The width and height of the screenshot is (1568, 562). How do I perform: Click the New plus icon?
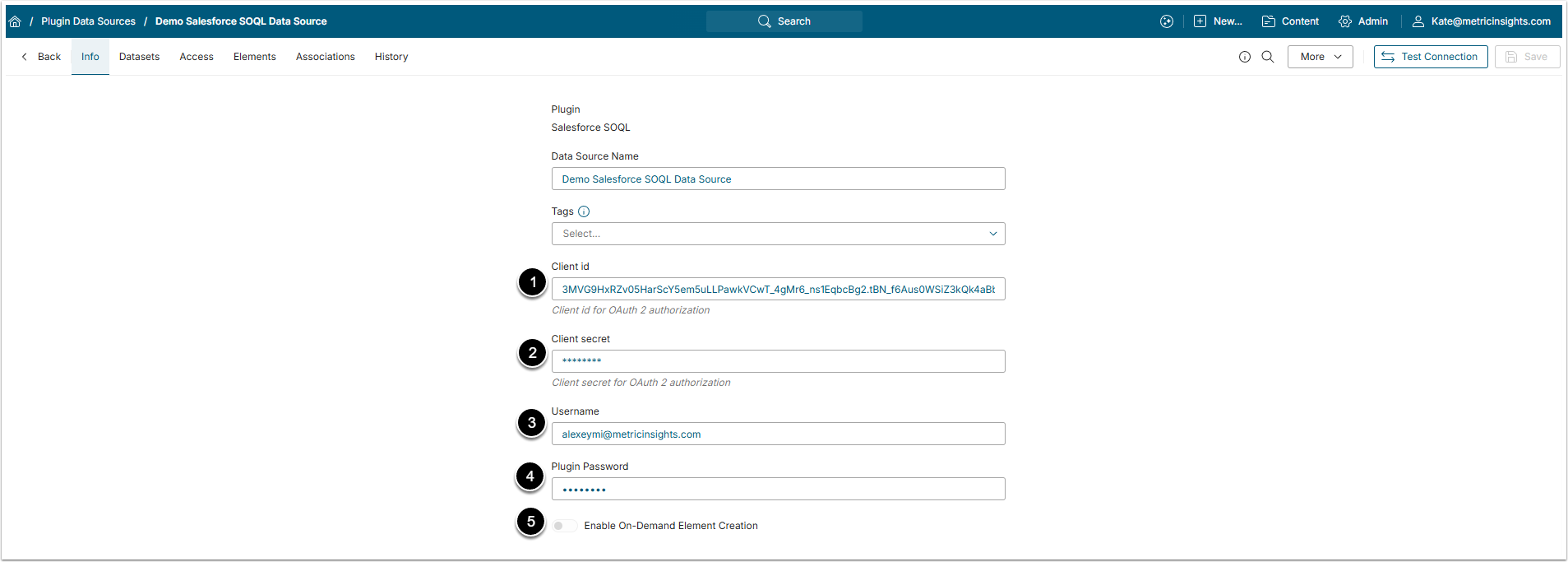click(x=1200, y=21)
